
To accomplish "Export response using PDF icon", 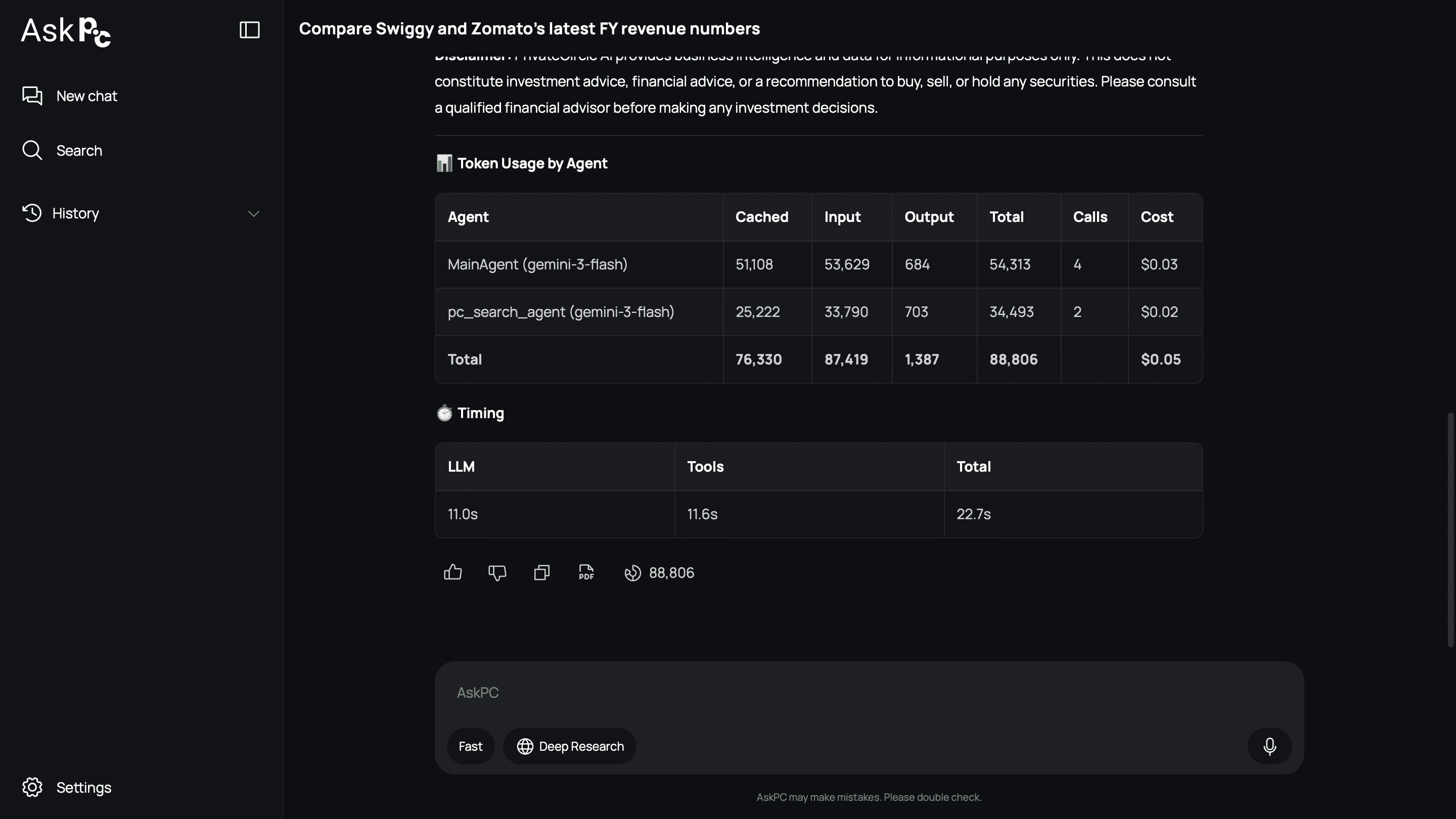I will (x=586, y=573).
